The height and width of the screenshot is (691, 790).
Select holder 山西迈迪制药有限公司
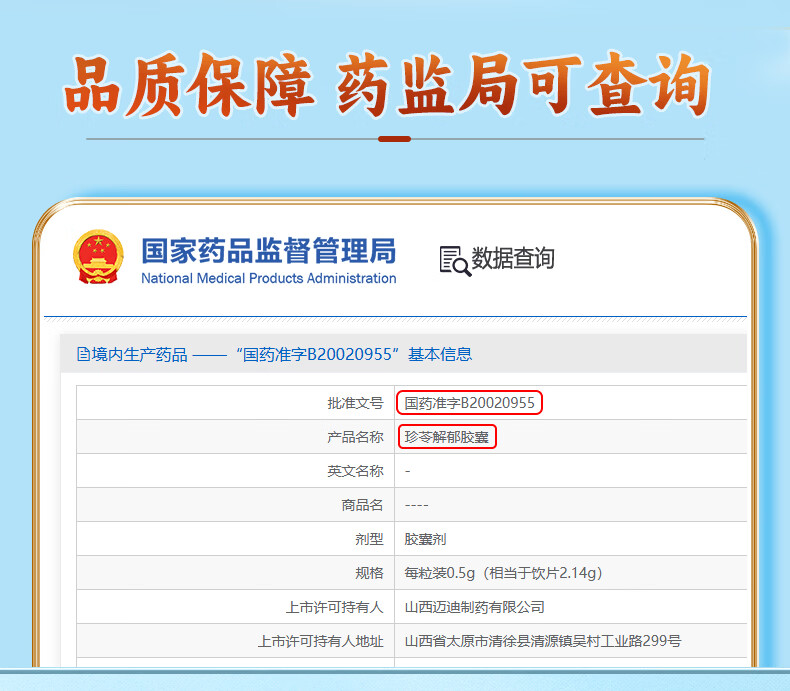475,607
